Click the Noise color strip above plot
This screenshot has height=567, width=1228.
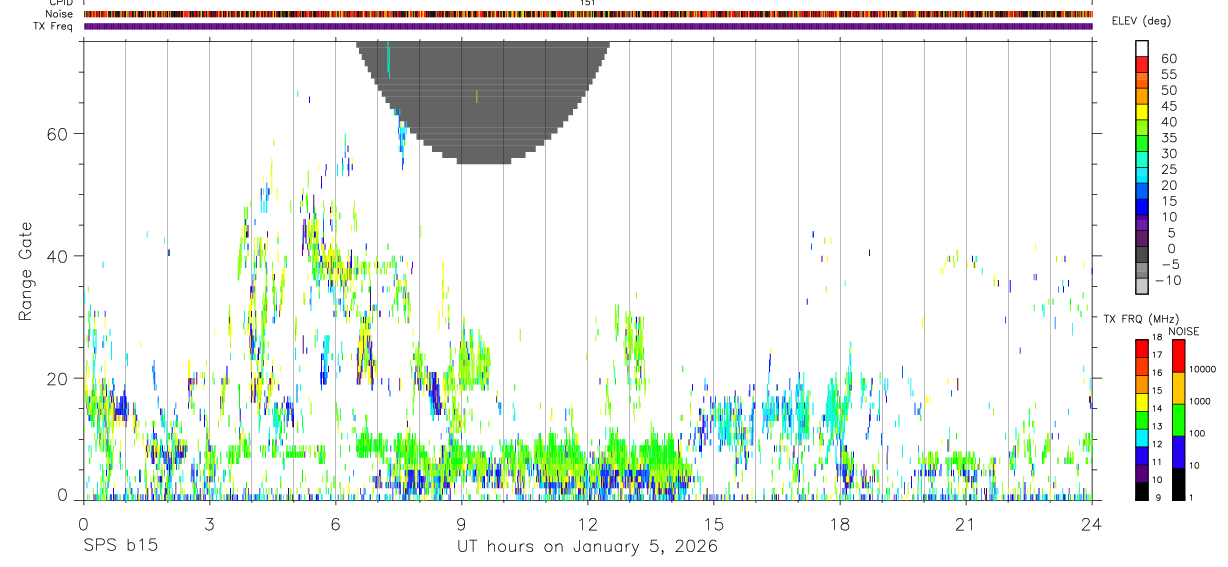click(x=588, y=15)
